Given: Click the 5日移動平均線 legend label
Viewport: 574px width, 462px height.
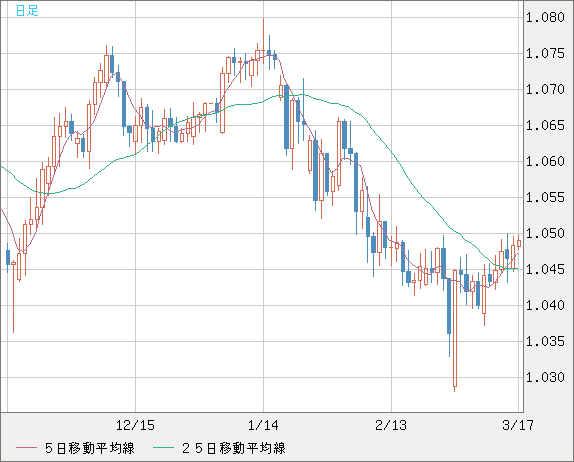Looking at the screenshot, I should click(x=90, y=448).
